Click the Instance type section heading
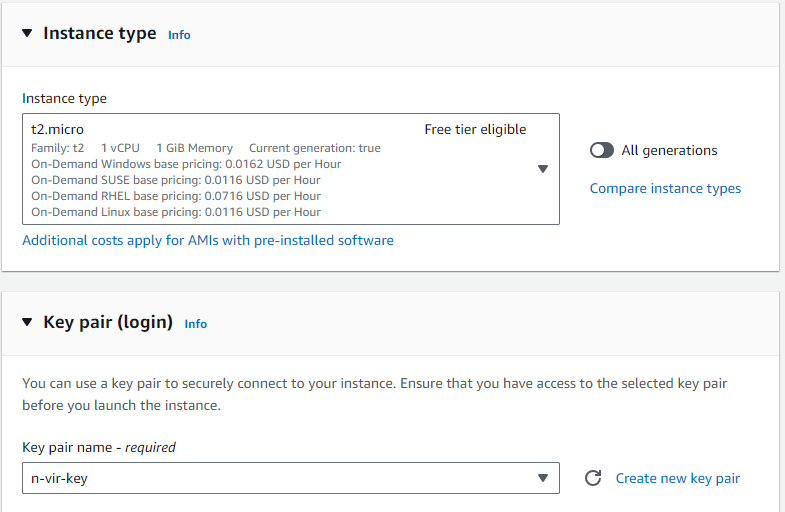This screenshot has width=785, height=512. (x=100, y=33)
